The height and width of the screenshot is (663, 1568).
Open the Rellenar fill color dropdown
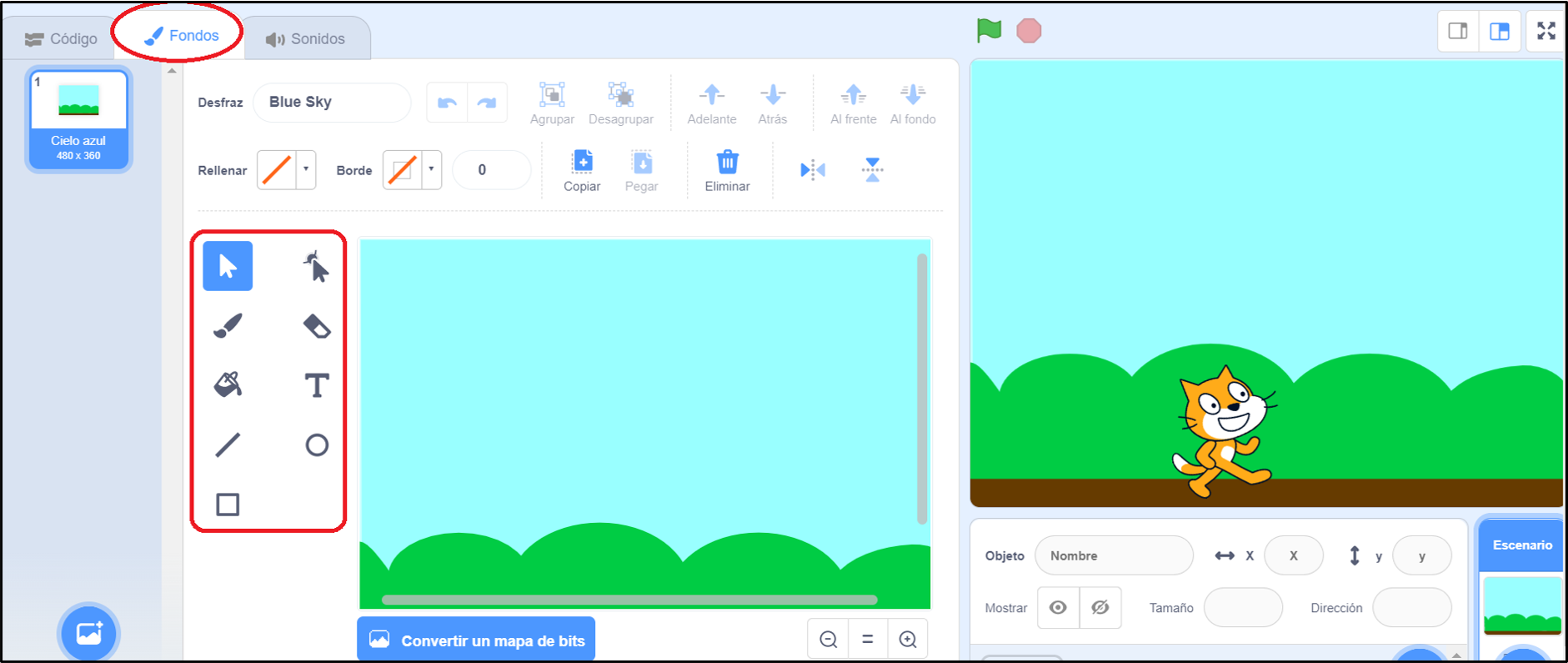[x=307, y=169]
